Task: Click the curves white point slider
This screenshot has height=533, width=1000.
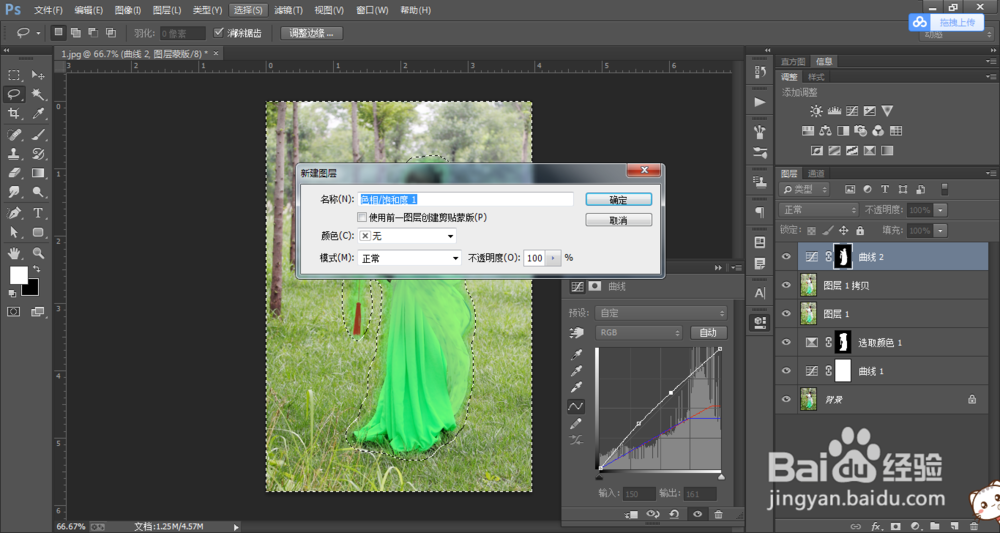Action: pos(721,476)
